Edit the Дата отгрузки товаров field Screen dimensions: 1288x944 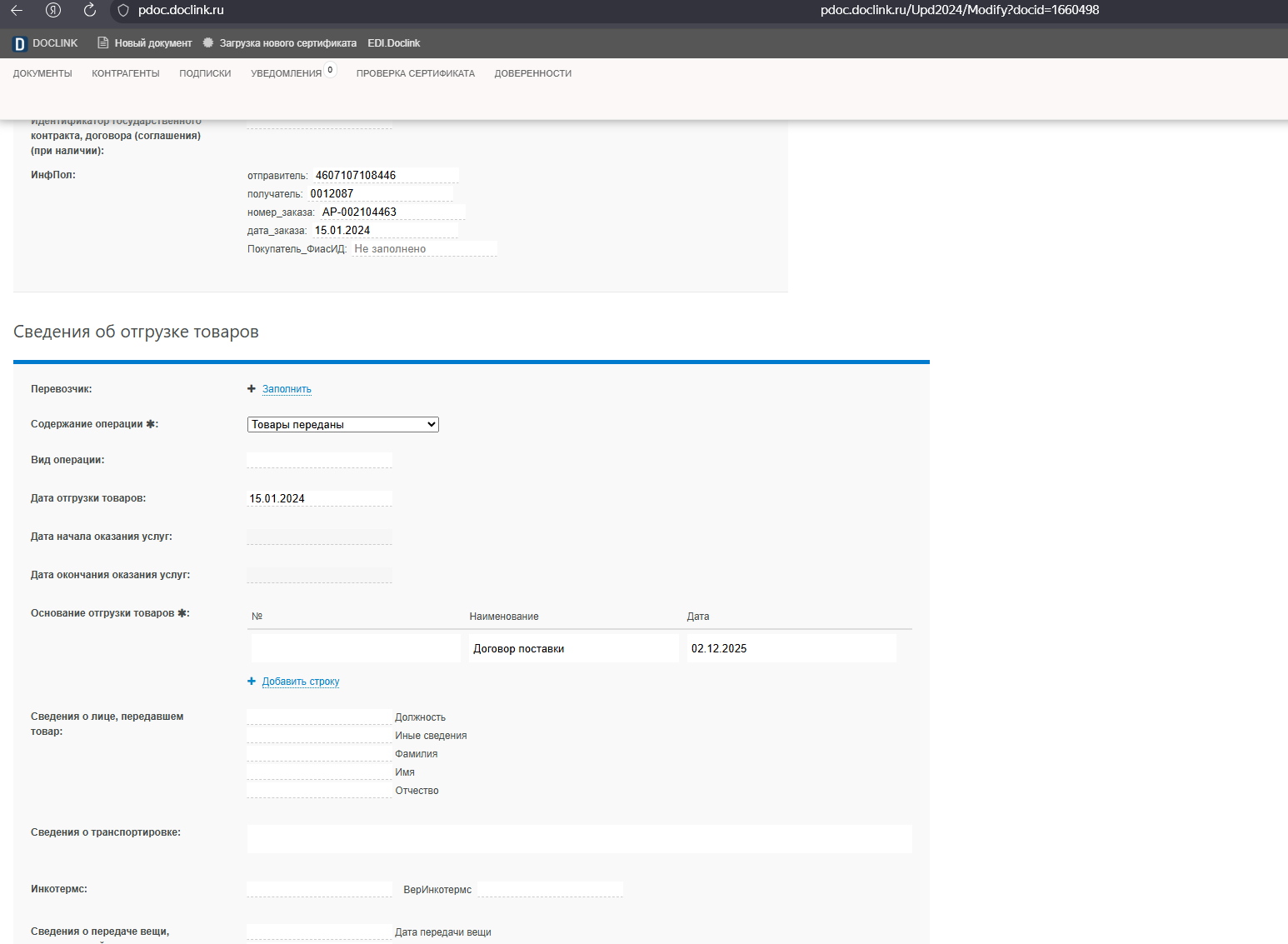point(320,498)
